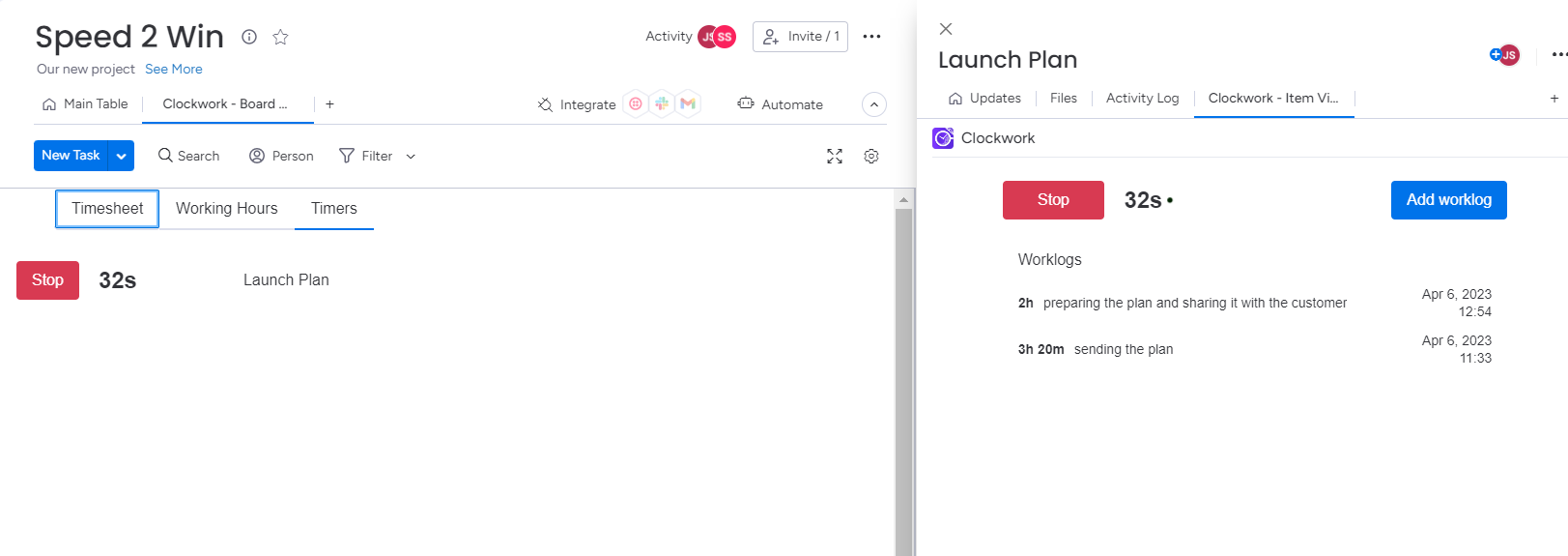Switch to the Timesheet tab
Image resolution: width=1568 pixels, height=556 pixels.
[107, 209]
